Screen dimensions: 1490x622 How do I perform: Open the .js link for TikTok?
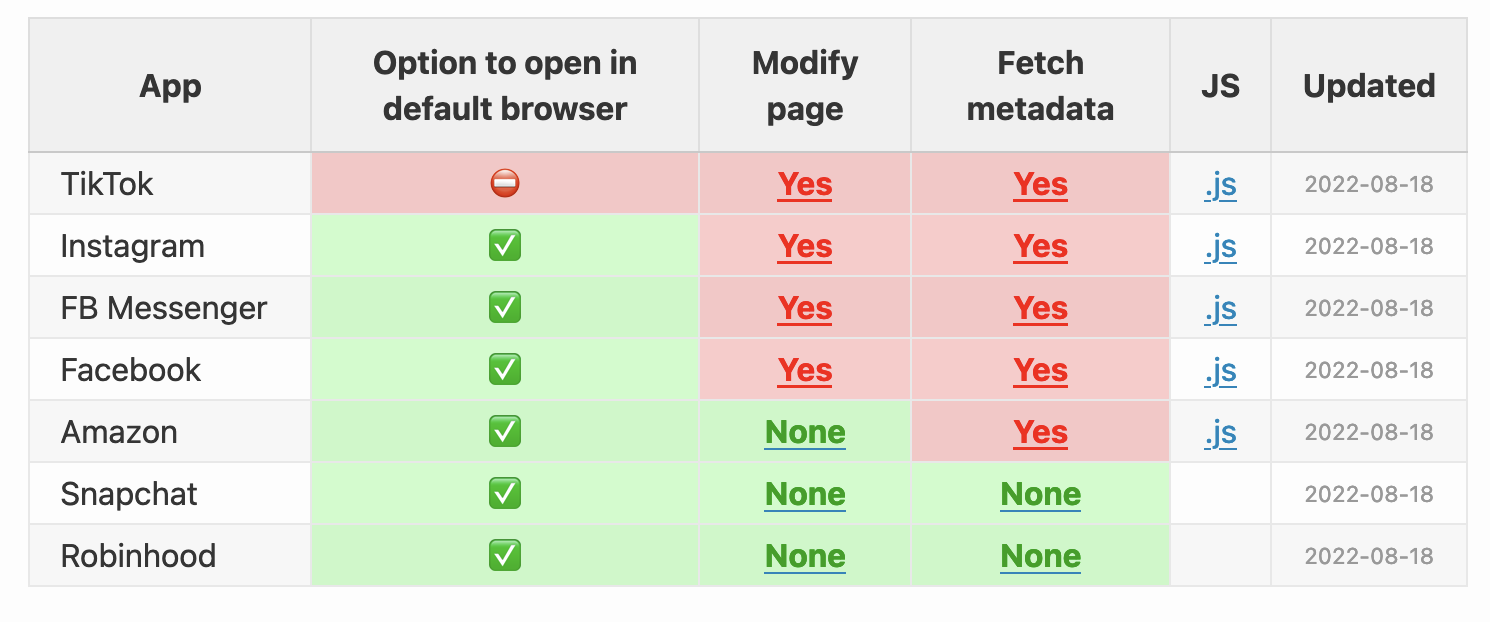pyautogui.click(x=1220, y=185)
